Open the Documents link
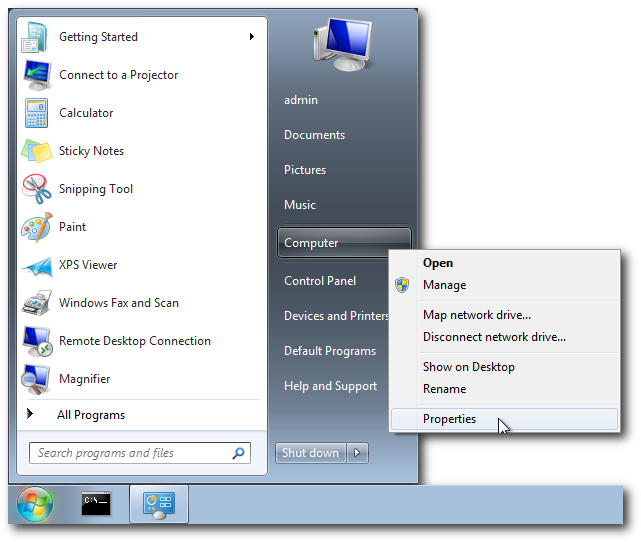Image resolution: width=641 pixels, height=542 pixels. 314,135
